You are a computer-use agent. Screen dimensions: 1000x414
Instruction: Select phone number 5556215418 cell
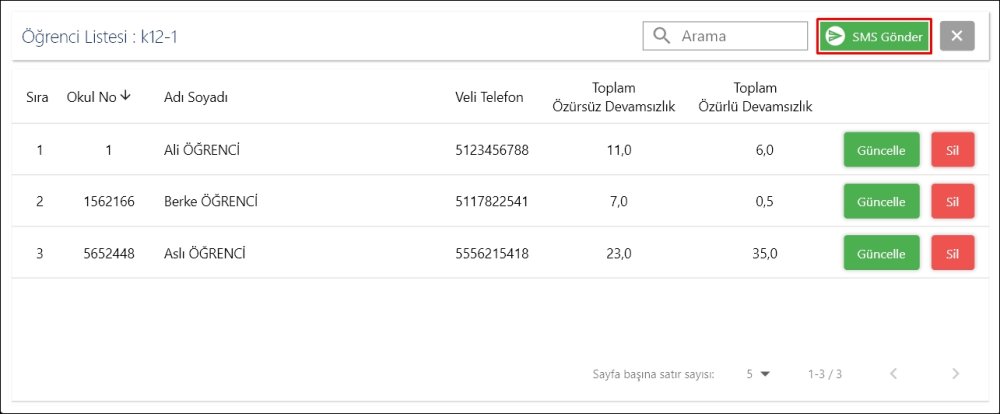[491, 253]
